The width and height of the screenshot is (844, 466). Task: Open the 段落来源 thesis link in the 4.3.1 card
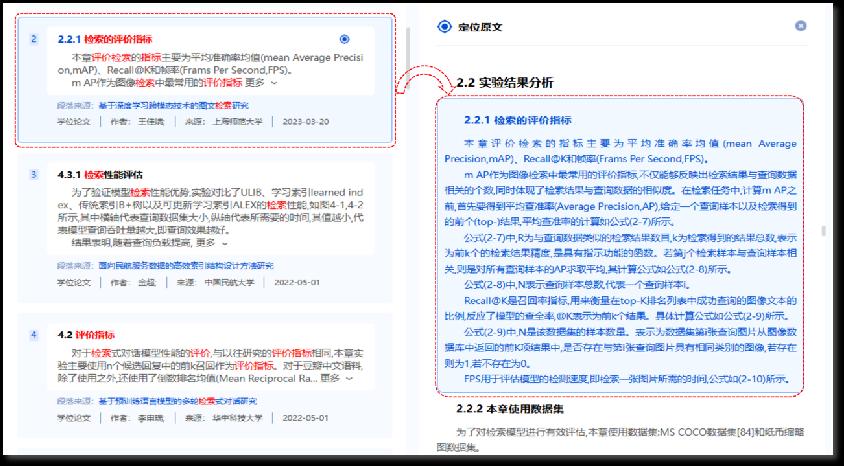(x=186, y=266)
